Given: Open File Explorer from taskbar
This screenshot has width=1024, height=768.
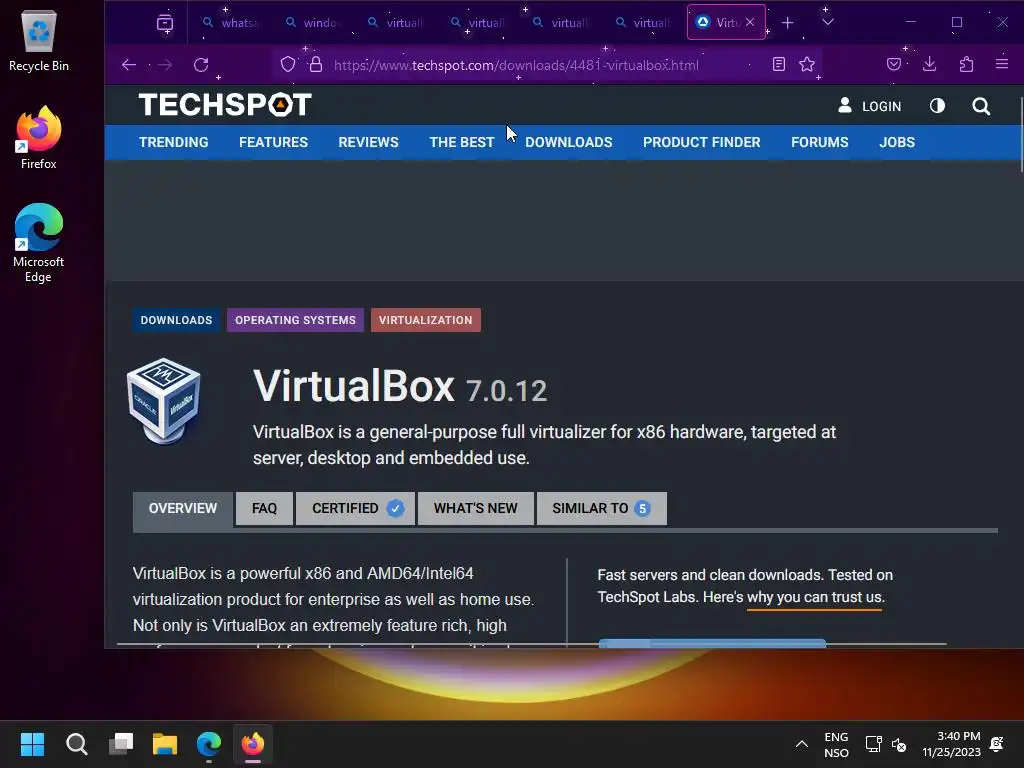Looking at the screenshot, I should (x=165, y=744).
